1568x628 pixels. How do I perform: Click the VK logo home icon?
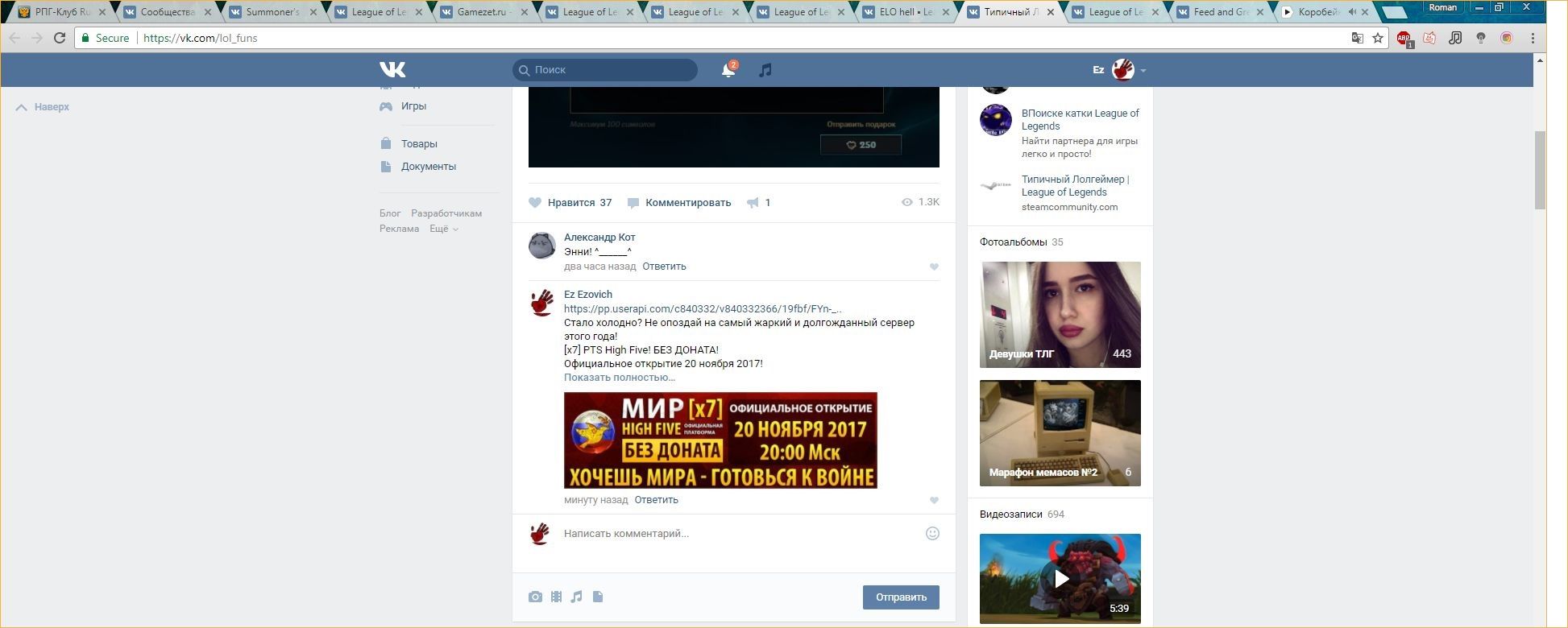coord(392,70)
